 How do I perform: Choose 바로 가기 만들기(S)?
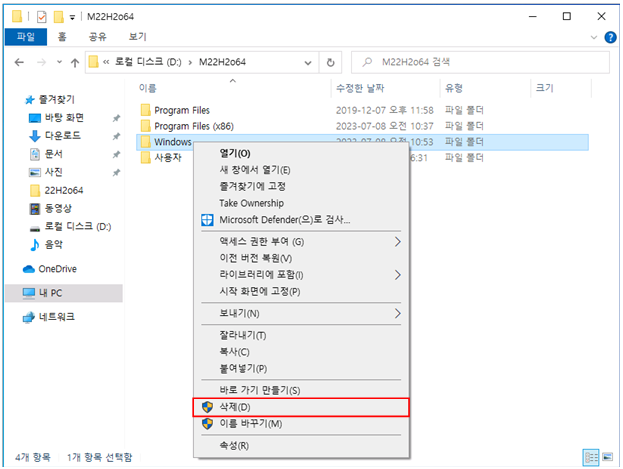[301, 390]
